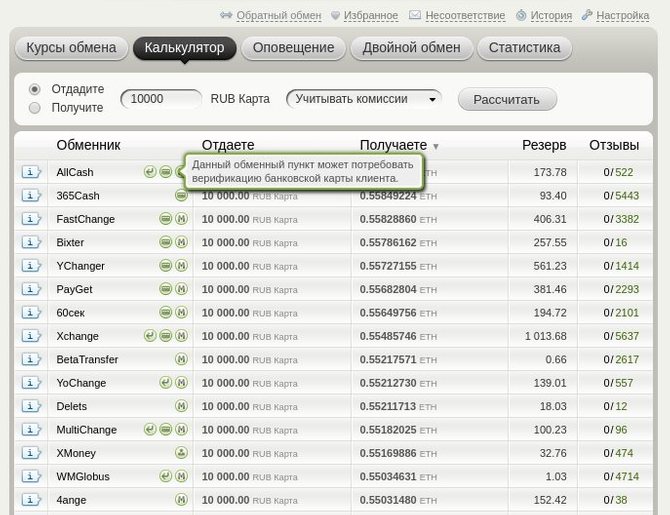The height and width of the screenshot is (515, 670).
Task: Click the card badge on PayGet row
Action: point(166,289)
